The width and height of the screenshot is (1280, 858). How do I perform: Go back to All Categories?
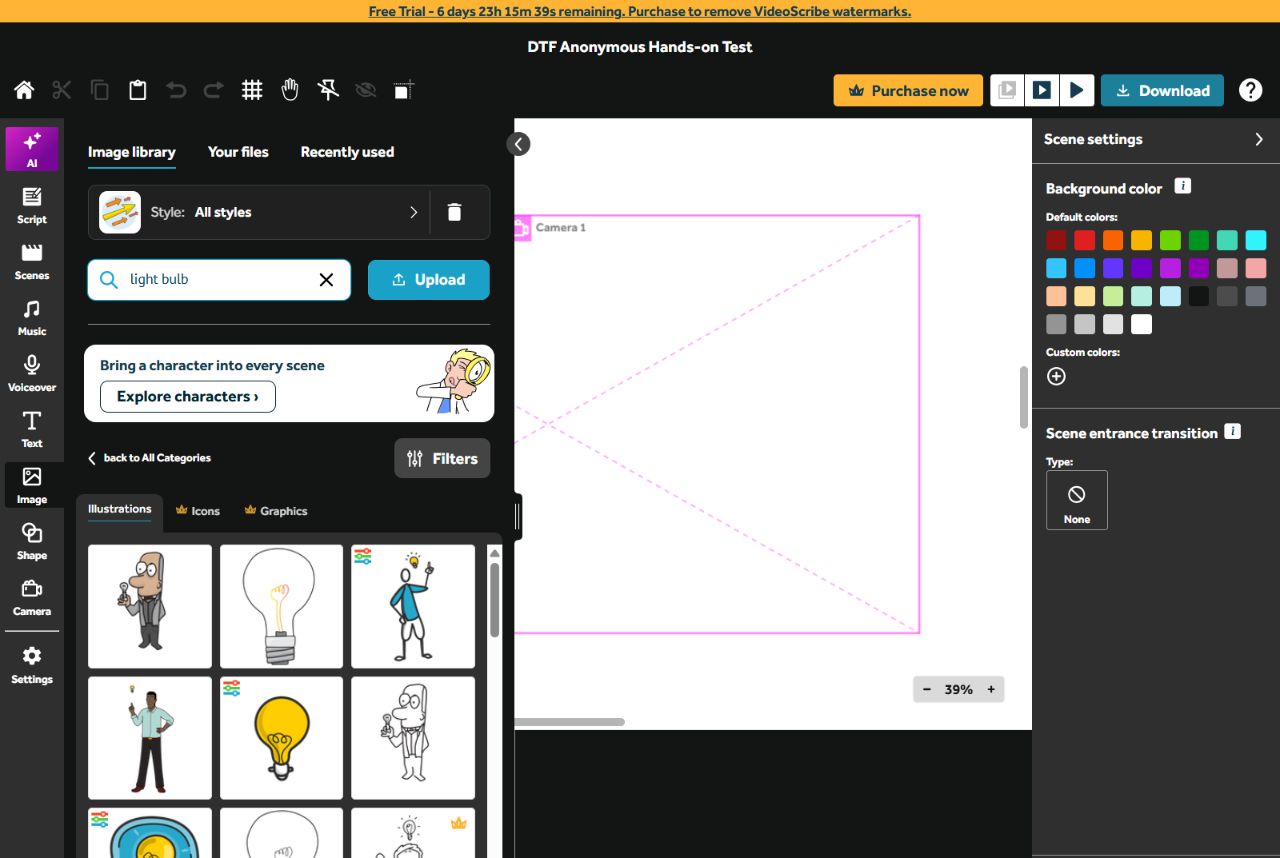pyautogui.click(x=149, y=458)
